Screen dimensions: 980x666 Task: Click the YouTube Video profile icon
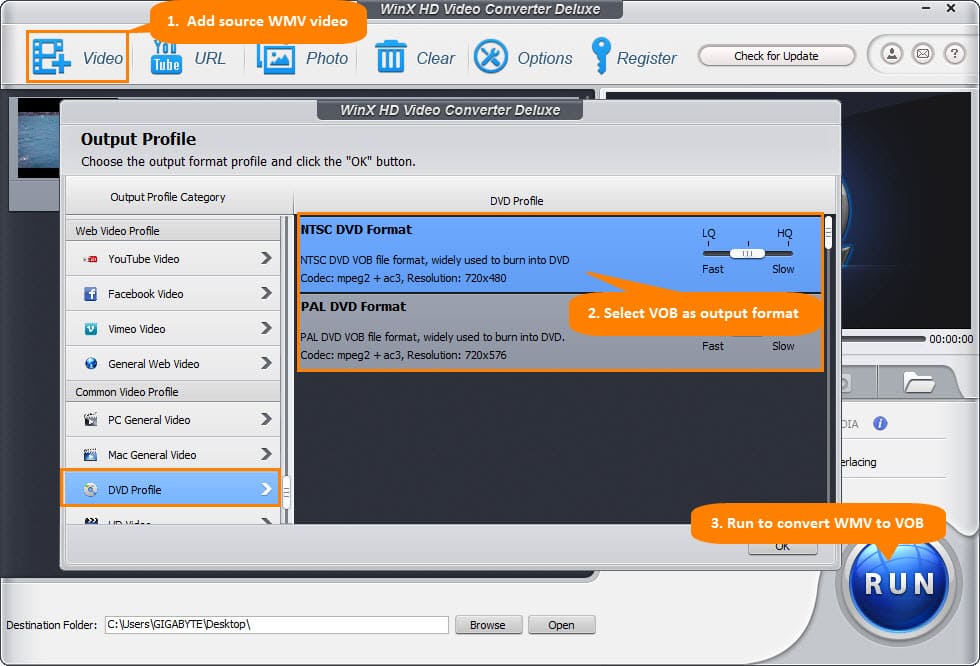click(x=91, y=259)
